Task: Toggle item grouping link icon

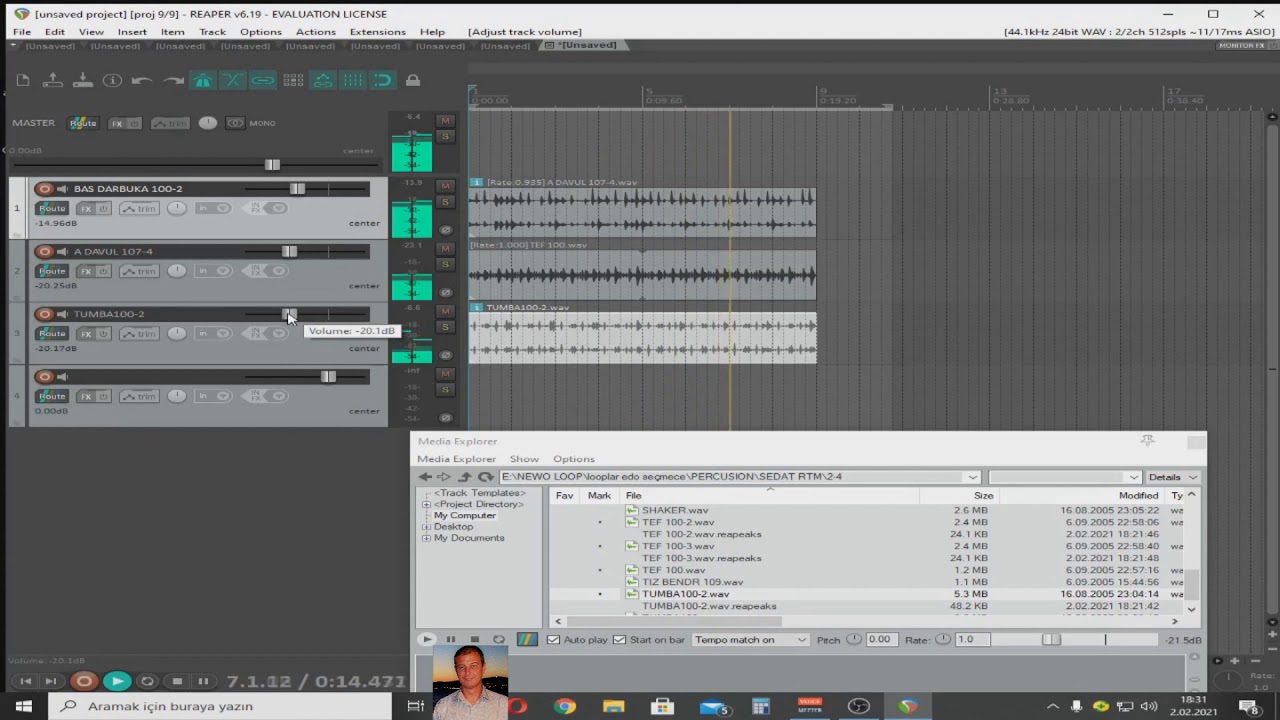Action: (x=262, y=81)
